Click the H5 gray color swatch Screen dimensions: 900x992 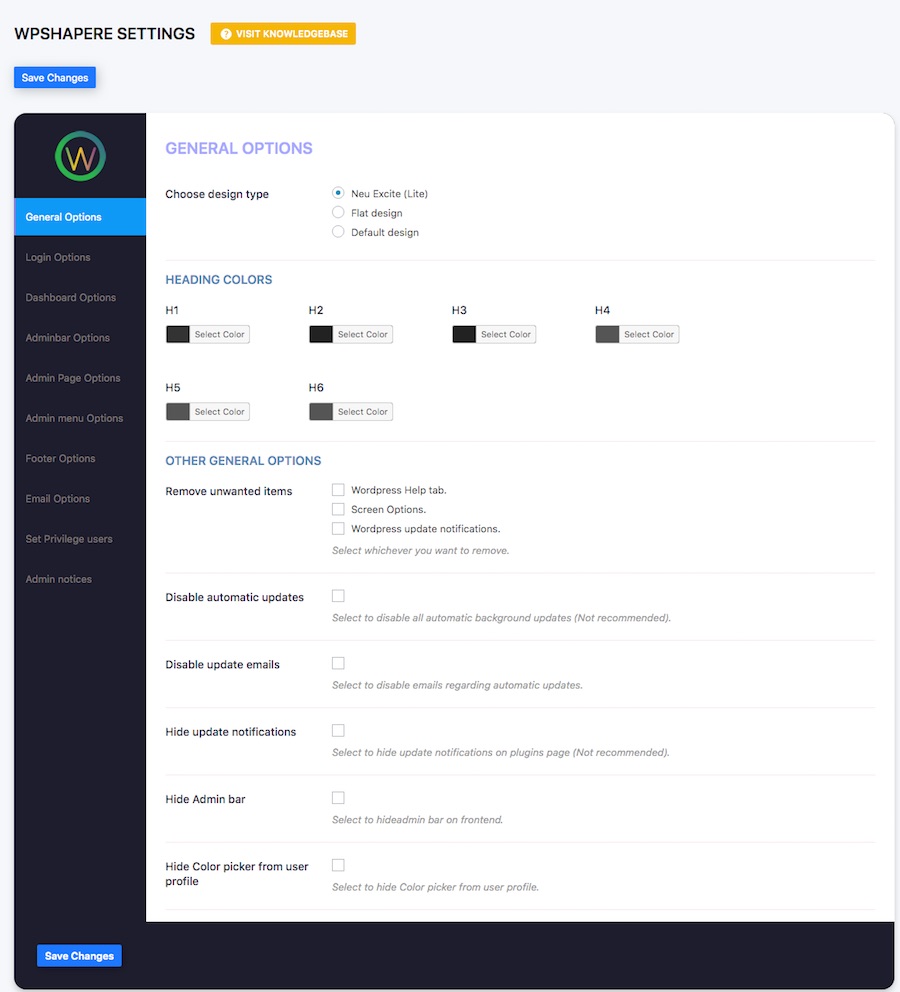pyautogui.click(x=178, y=412)
